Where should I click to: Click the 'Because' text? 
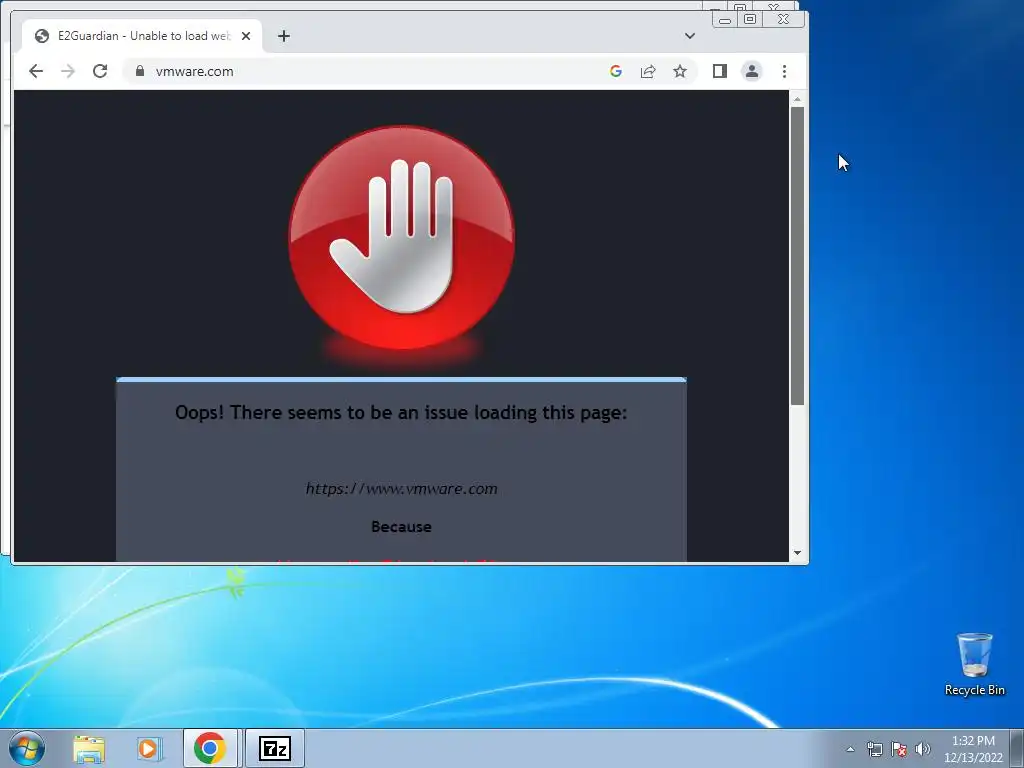coord(401,526)
